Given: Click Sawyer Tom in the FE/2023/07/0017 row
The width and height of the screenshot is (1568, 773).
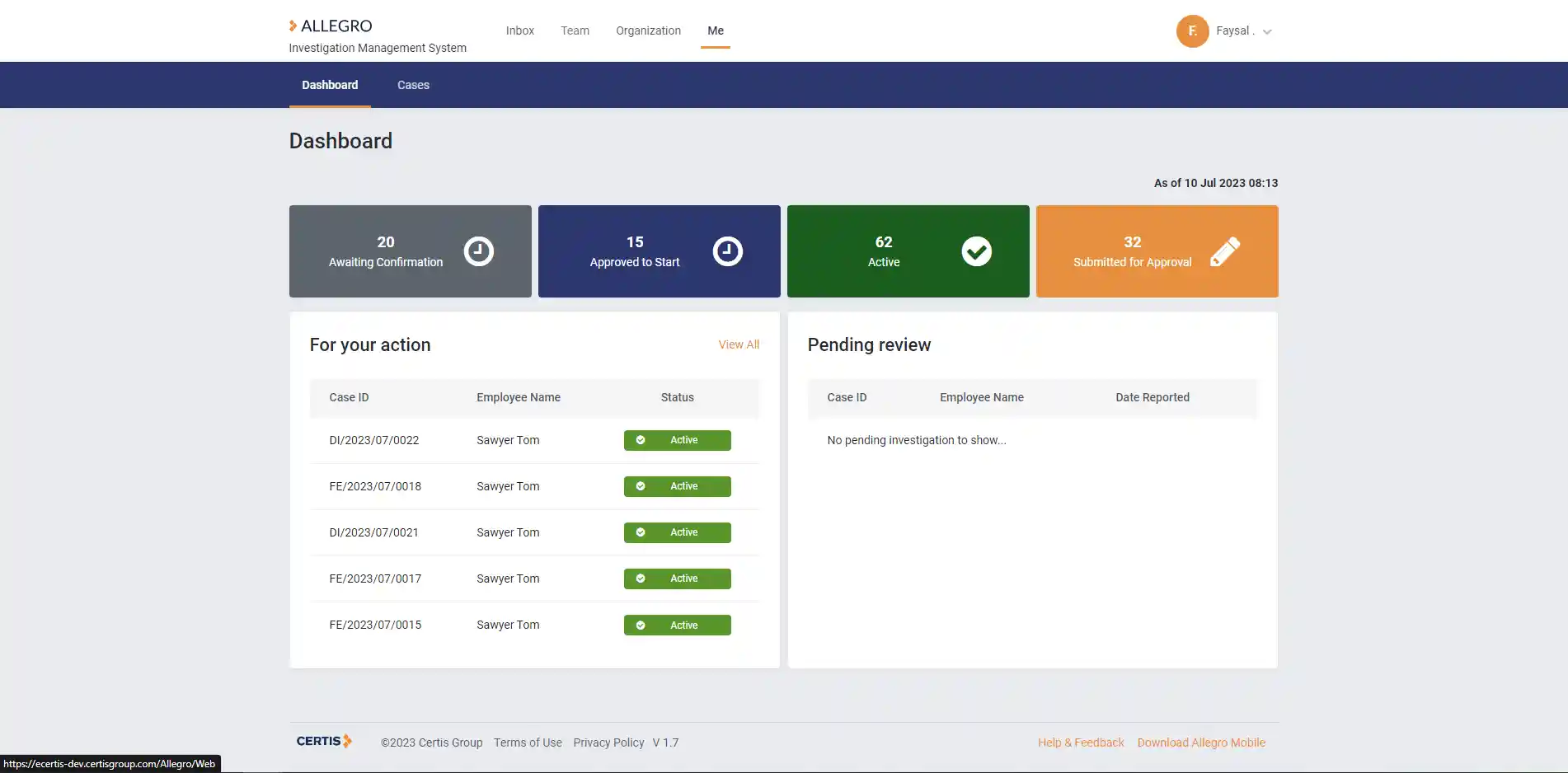Looking at the screenshot, I should [508, 579].
